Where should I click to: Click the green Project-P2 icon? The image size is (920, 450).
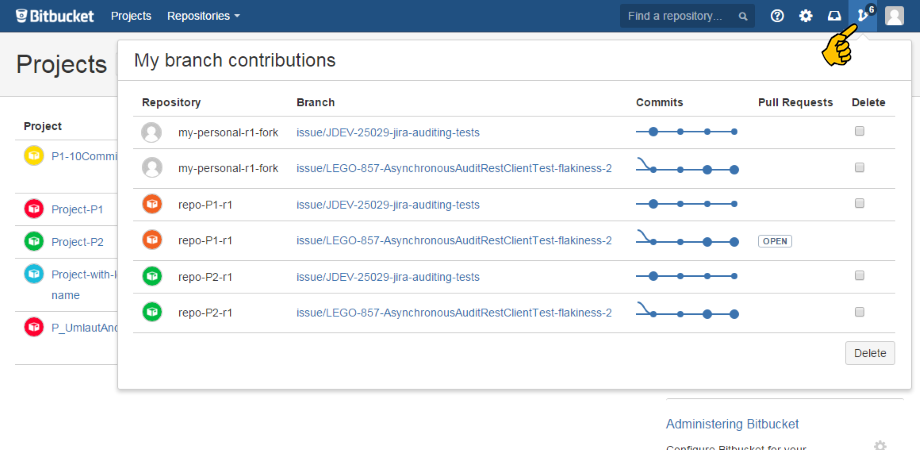coord(34,241)
